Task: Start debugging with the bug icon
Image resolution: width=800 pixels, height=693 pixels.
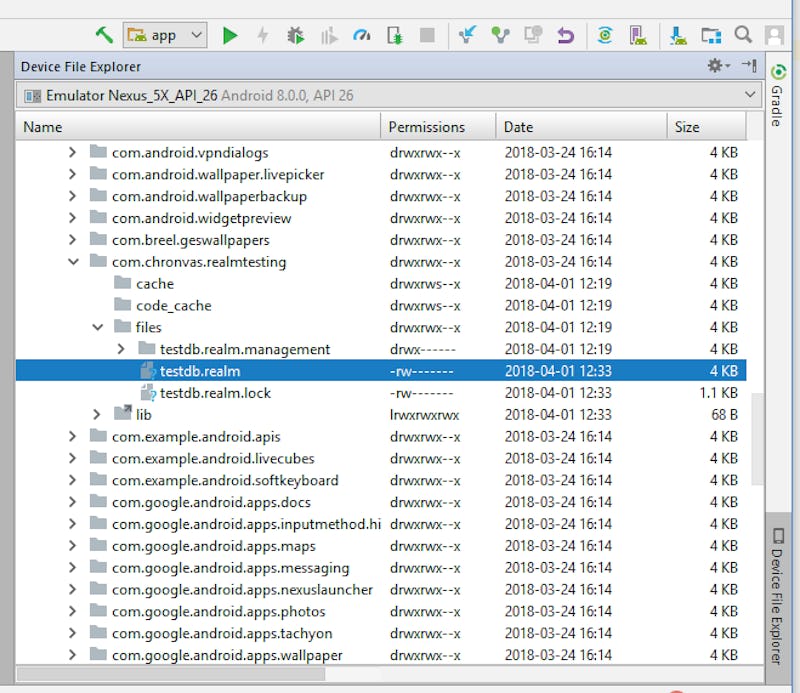Action: tap(295, 35)
